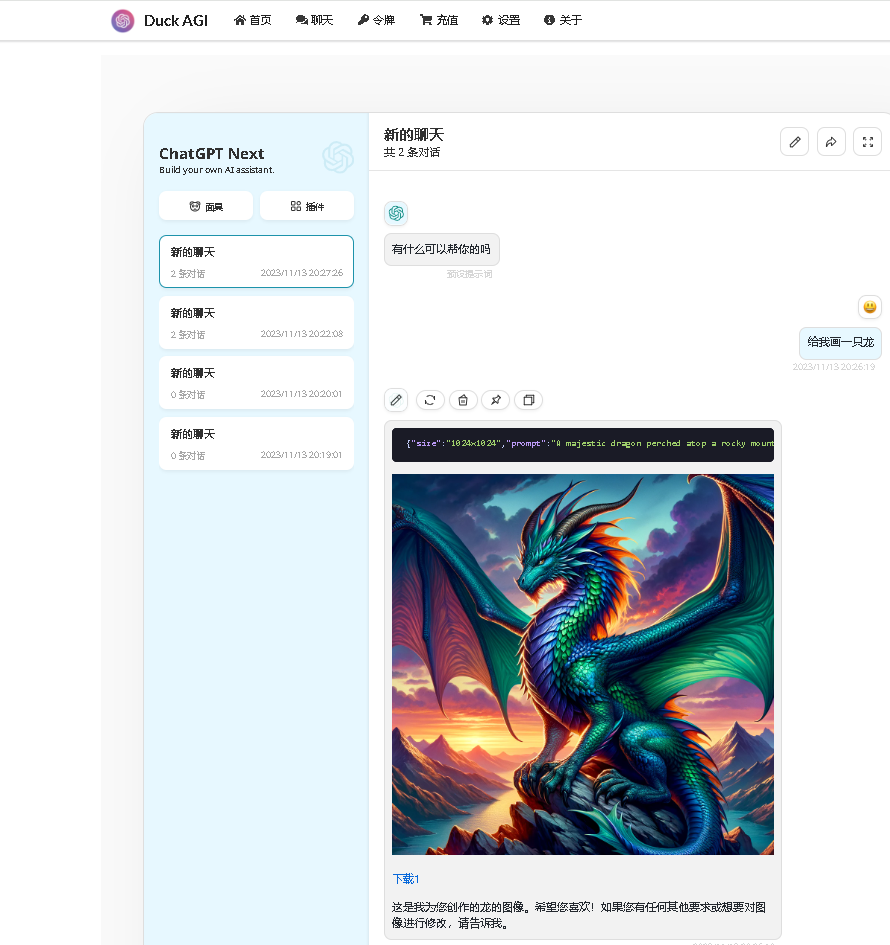Delete the dragon response message
The height and width of the screenshot is (945, 890).
coord(463,400)
